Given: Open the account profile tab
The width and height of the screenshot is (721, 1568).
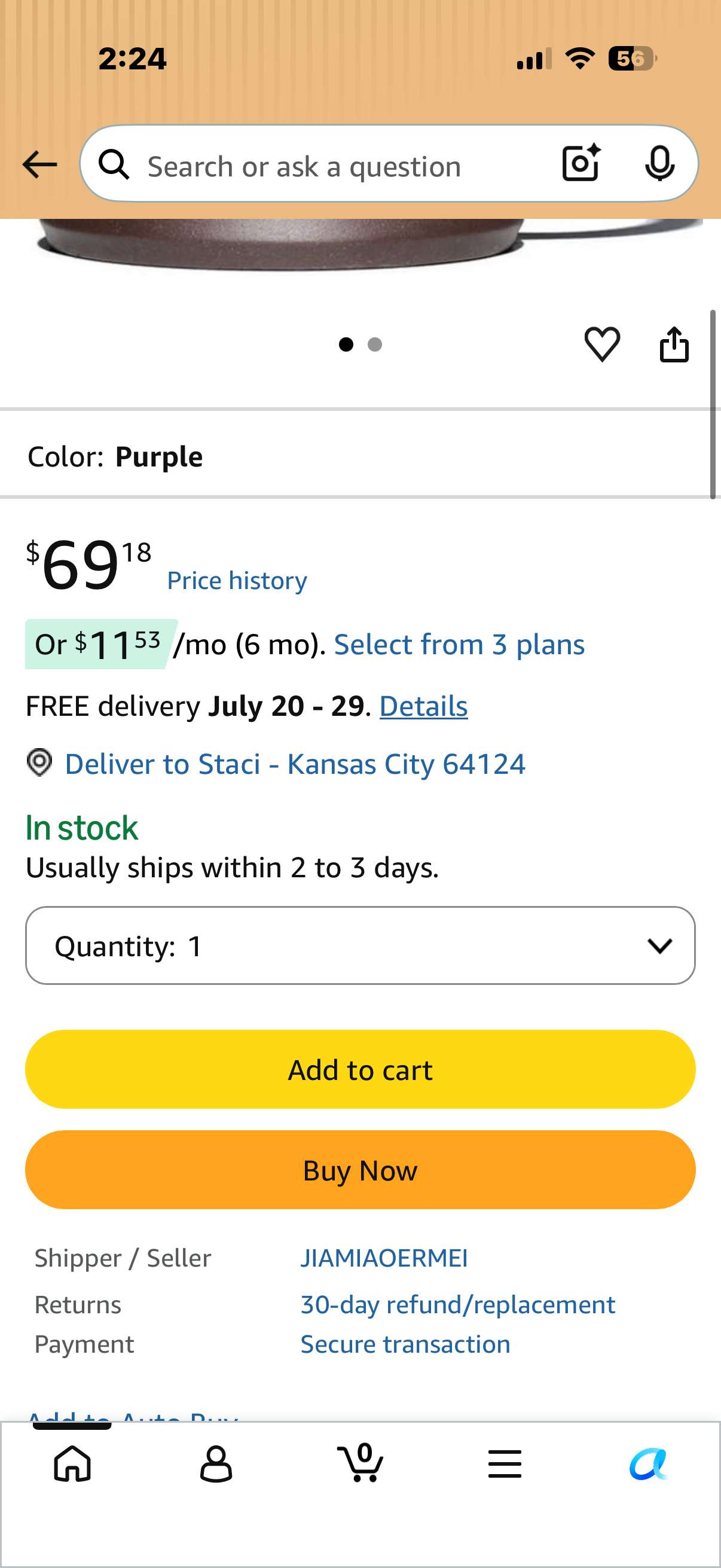Looking at the screenshot, I should click(216, 1464).
